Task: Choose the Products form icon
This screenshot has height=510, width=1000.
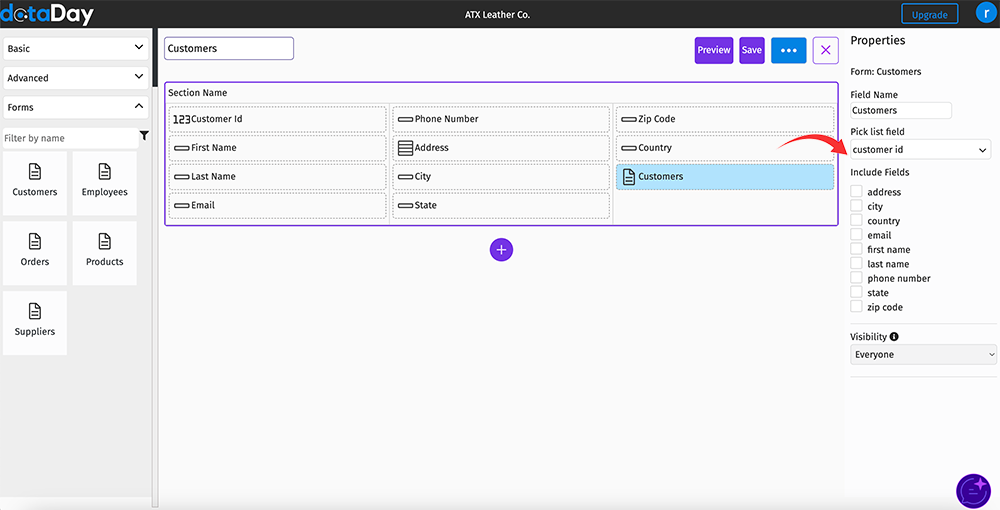Action: coord(105,241)
